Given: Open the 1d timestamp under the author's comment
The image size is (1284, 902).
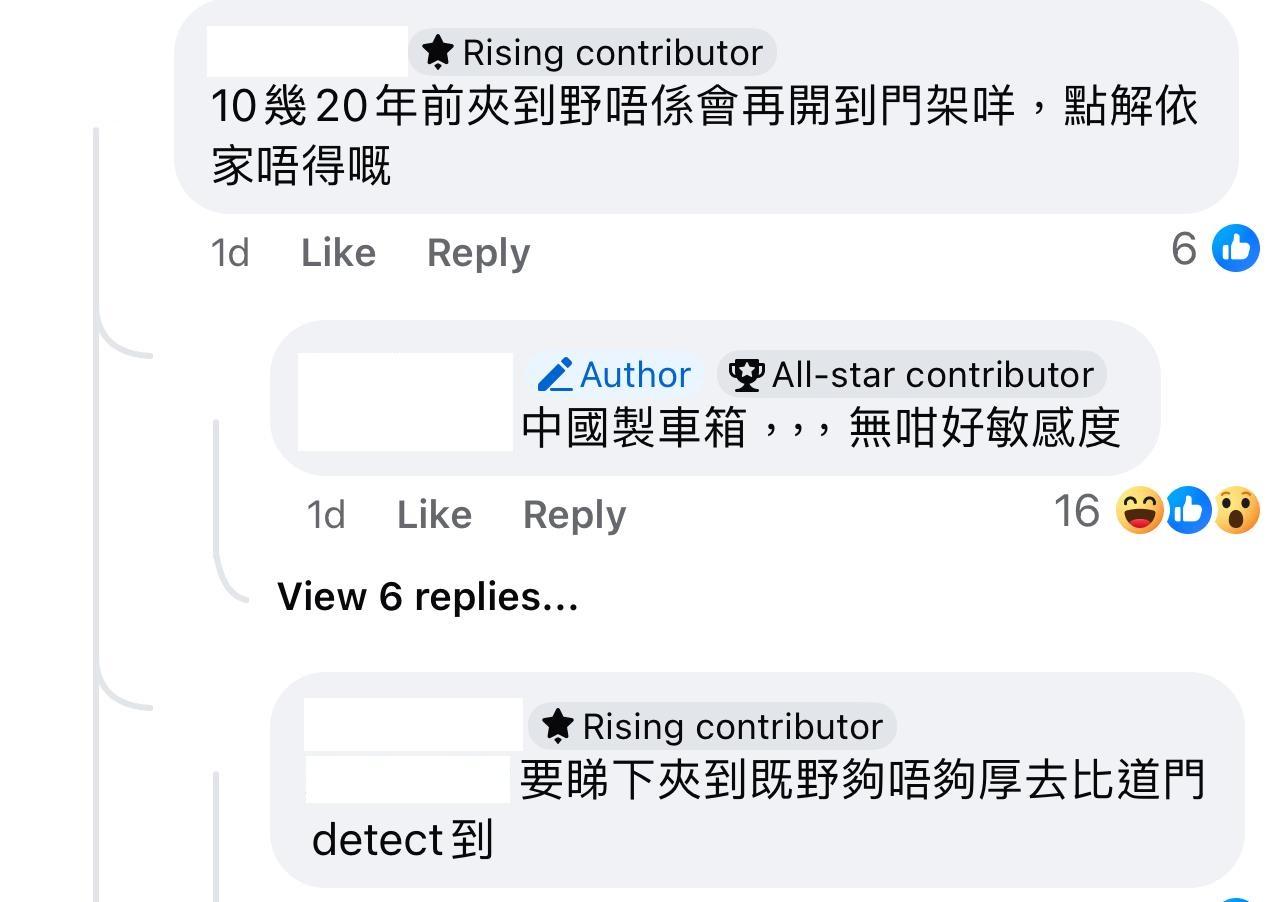Looking at the screenshot, I should [x=325, y=515].
